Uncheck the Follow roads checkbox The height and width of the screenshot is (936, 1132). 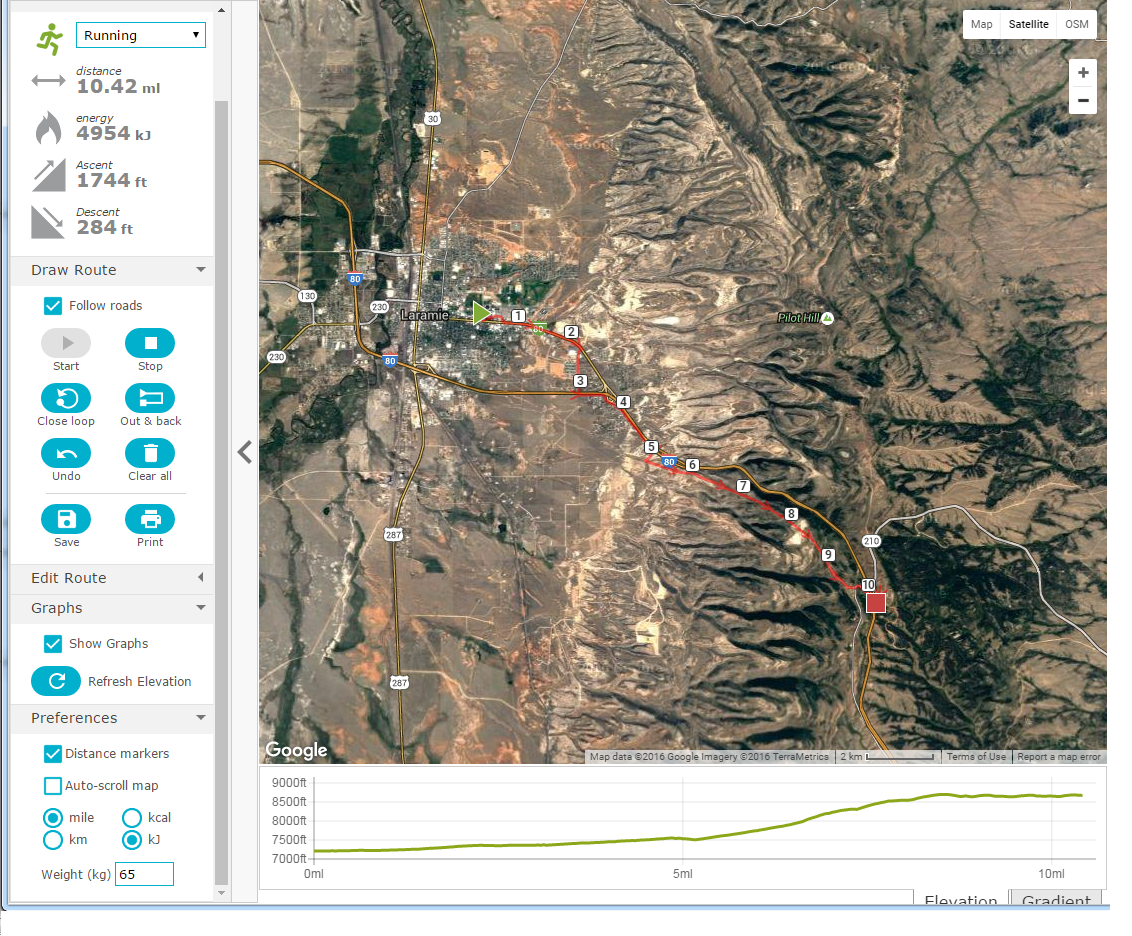point(53,306)
